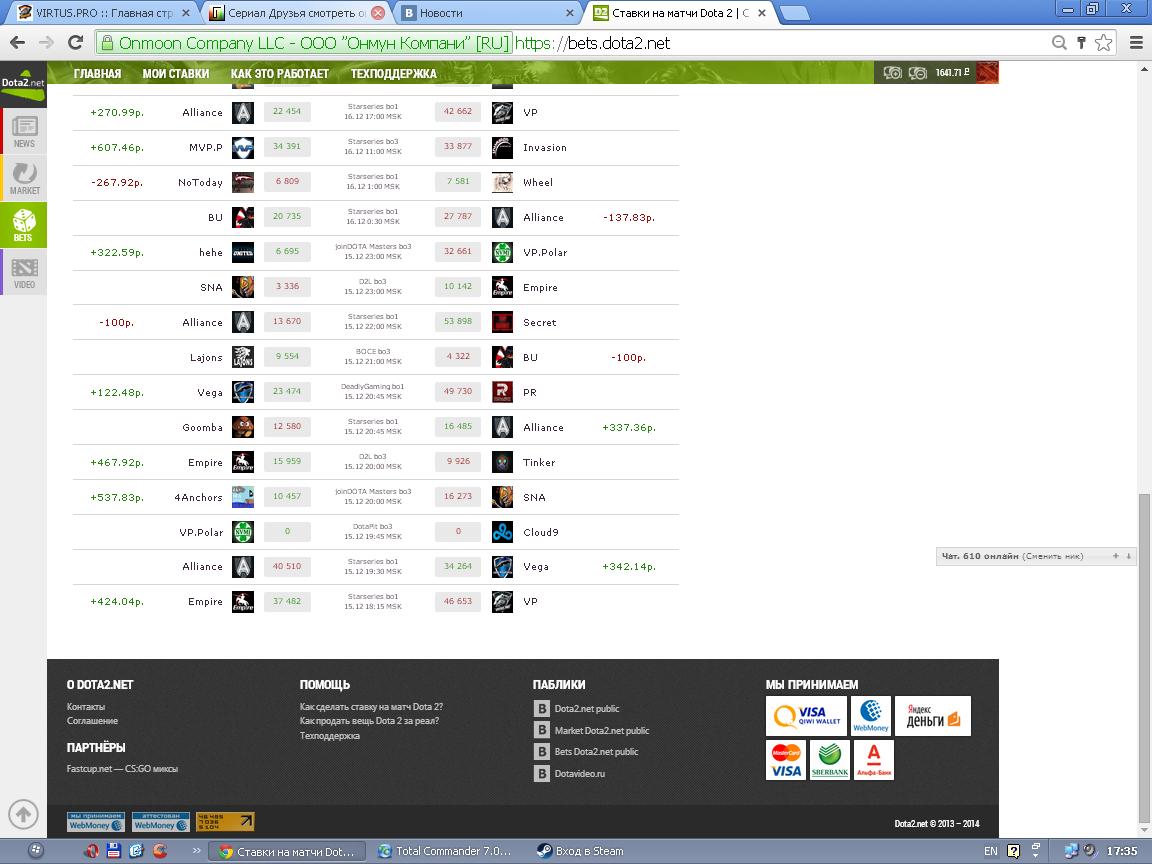Open the Video section in sidebar
The image size is (1152, 864).
point(24,272)
